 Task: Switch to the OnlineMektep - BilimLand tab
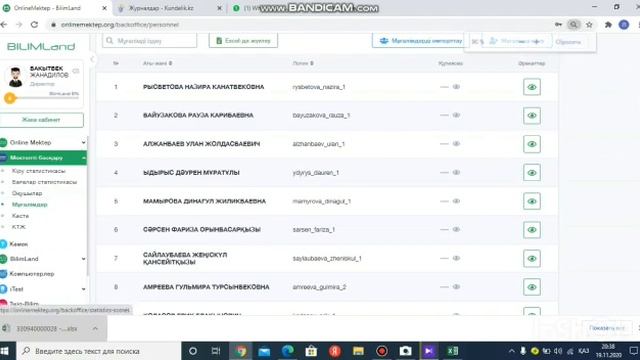pos(53,8)
